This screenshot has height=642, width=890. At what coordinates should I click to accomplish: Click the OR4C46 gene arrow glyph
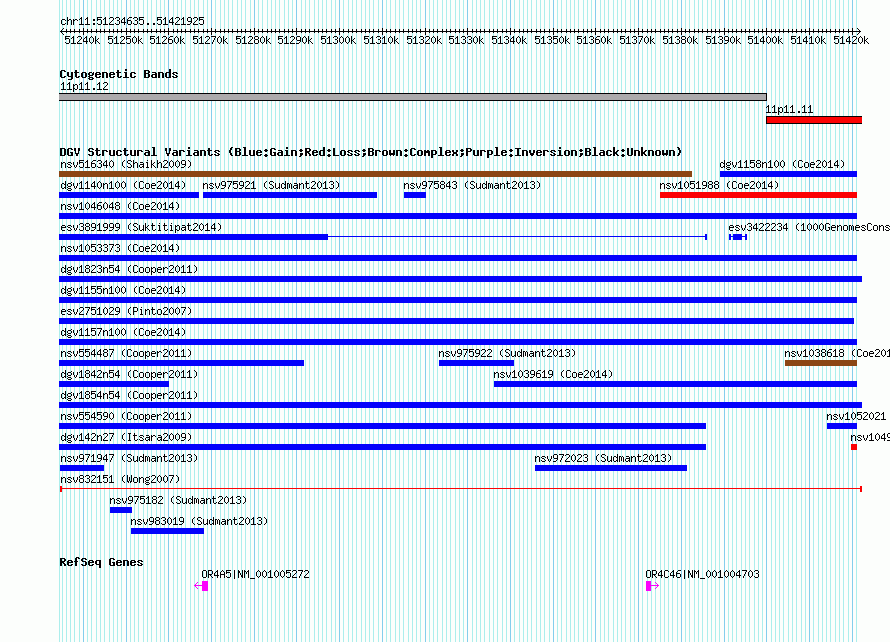[x=652, y=586]
